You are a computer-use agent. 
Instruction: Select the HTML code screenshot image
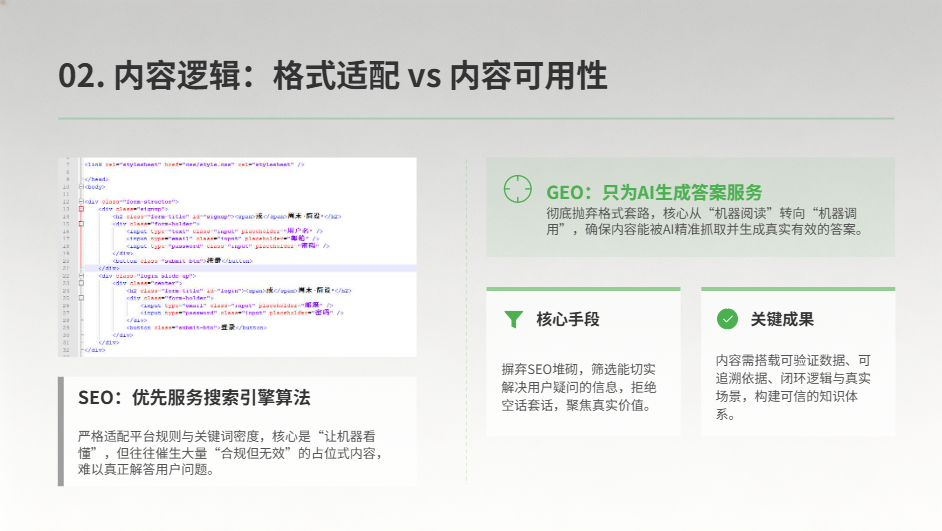237,257
